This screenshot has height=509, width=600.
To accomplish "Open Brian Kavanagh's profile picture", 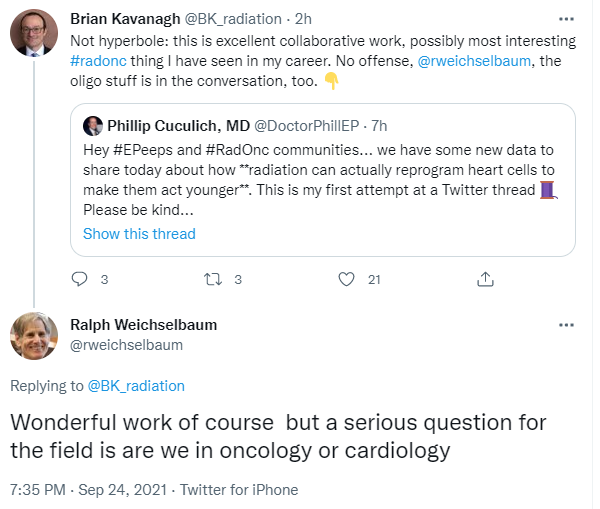I will click(33, 33).
